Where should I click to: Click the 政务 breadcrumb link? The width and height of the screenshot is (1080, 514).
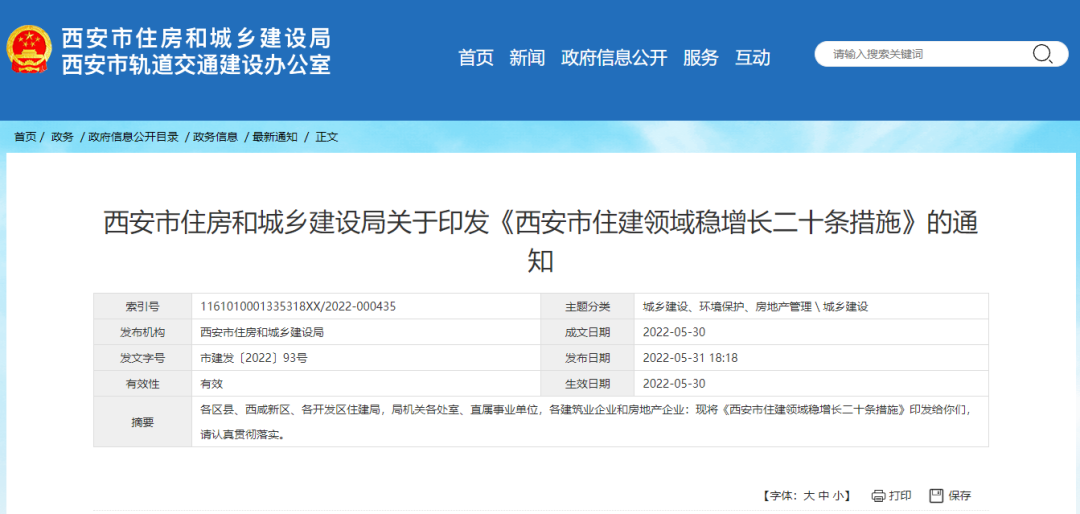[x=62, y=137]
